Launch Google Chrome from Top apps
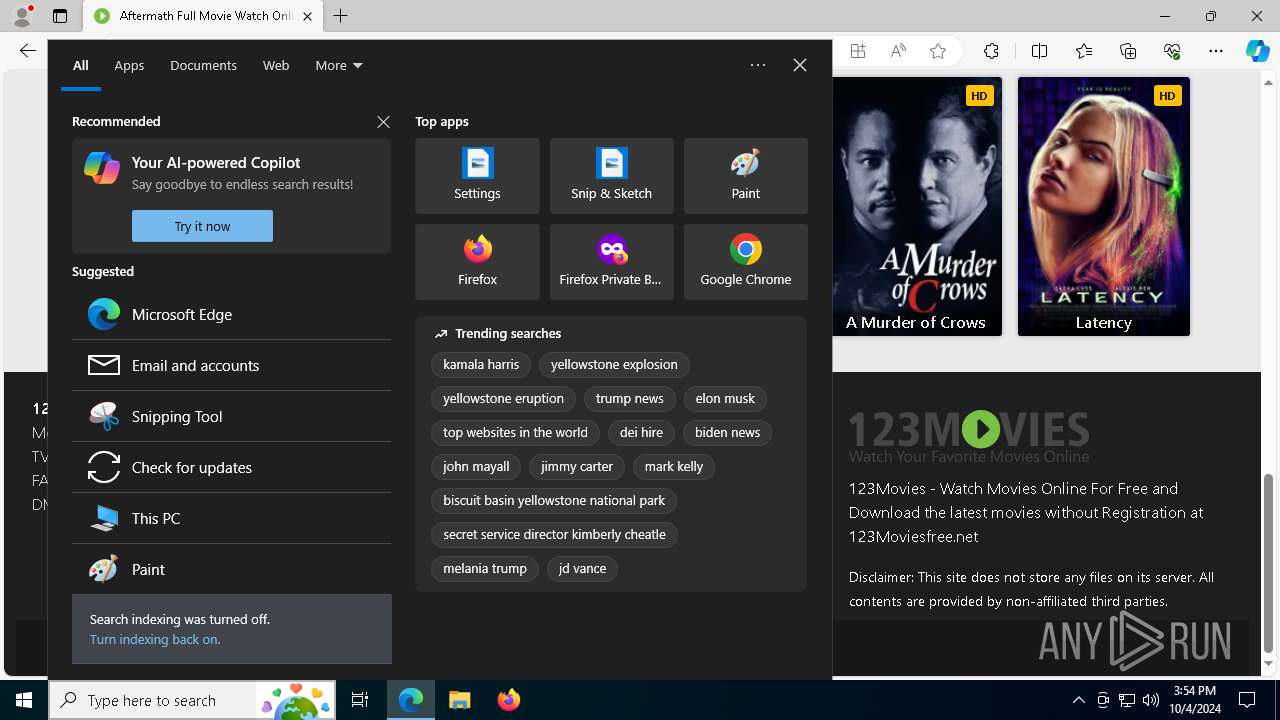This screenshot has height=720, width=1280. 745,262
